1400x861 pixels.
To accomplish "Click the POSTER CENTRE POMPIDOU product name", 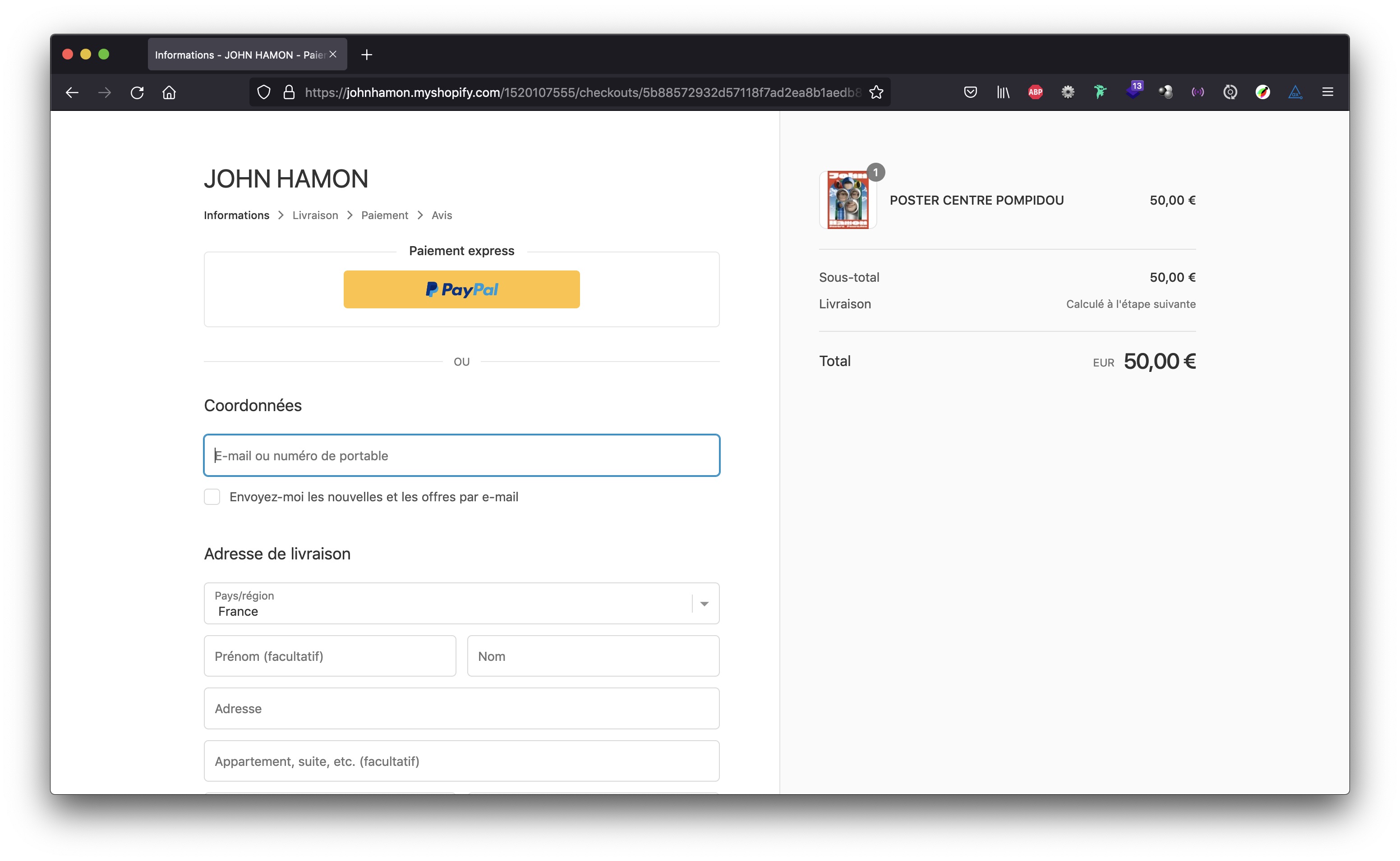I will [x=976, y=201].
